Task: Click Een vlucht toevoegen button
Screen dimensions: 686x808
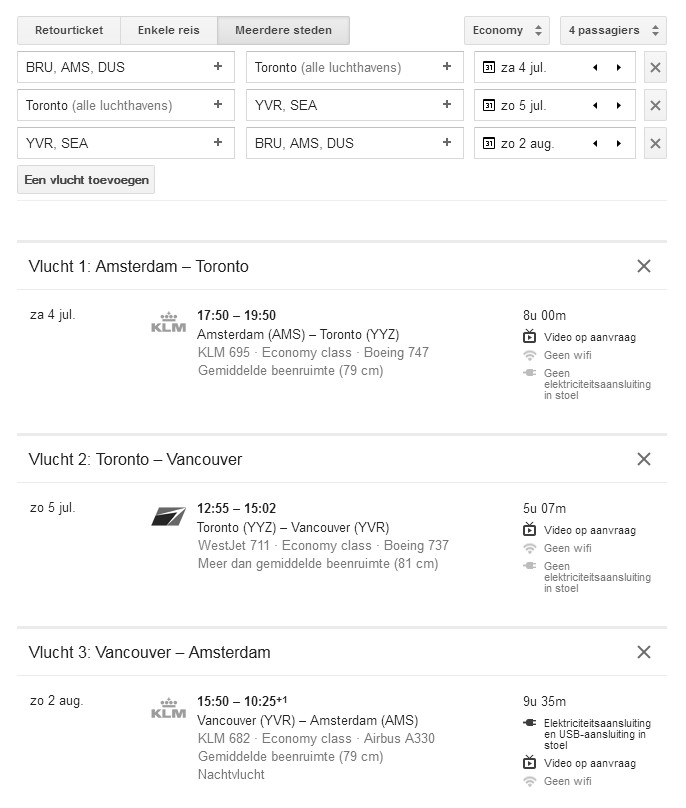Action: point(86,180)
